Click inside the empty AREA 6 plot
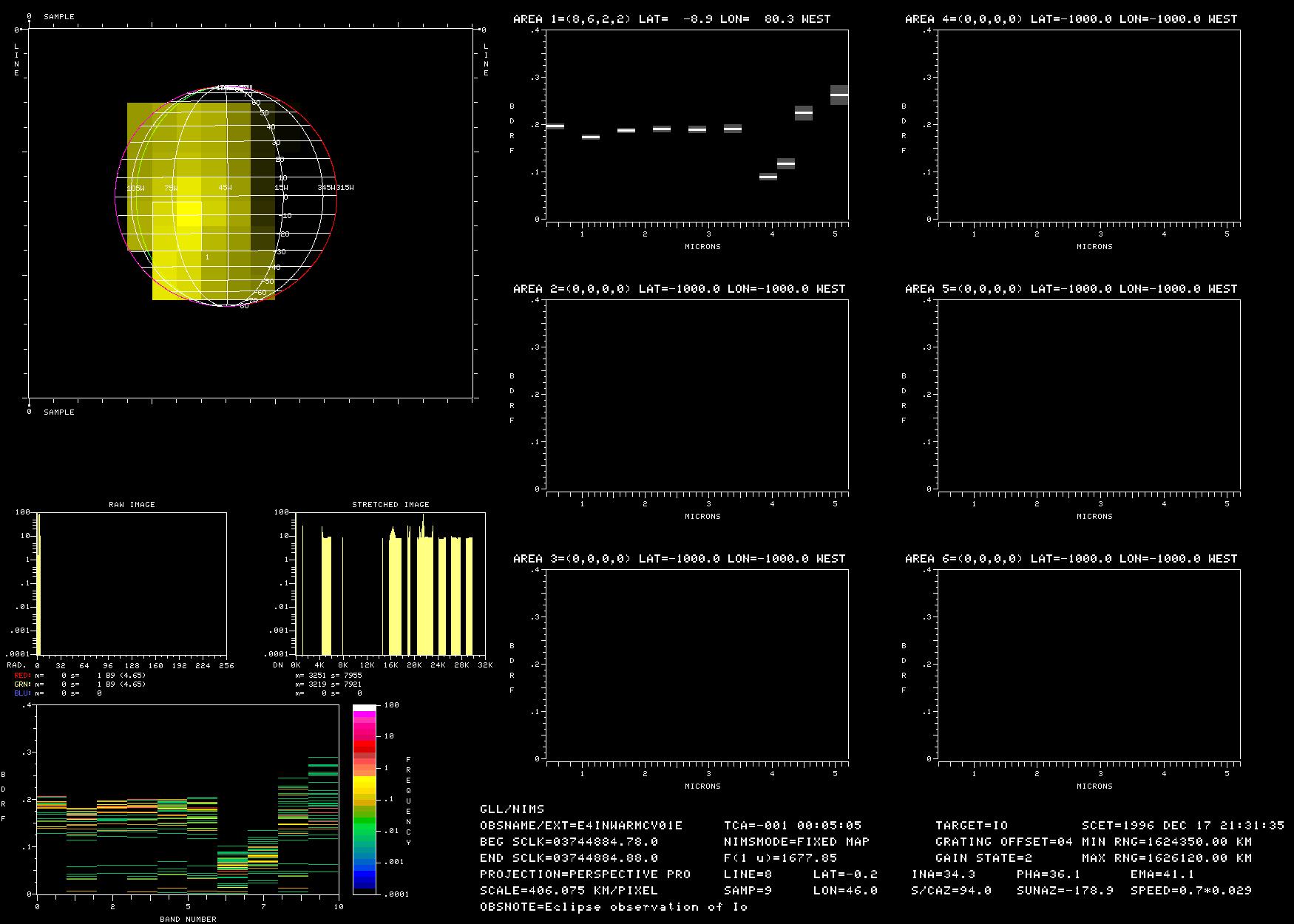 (x=1088, y=664)
